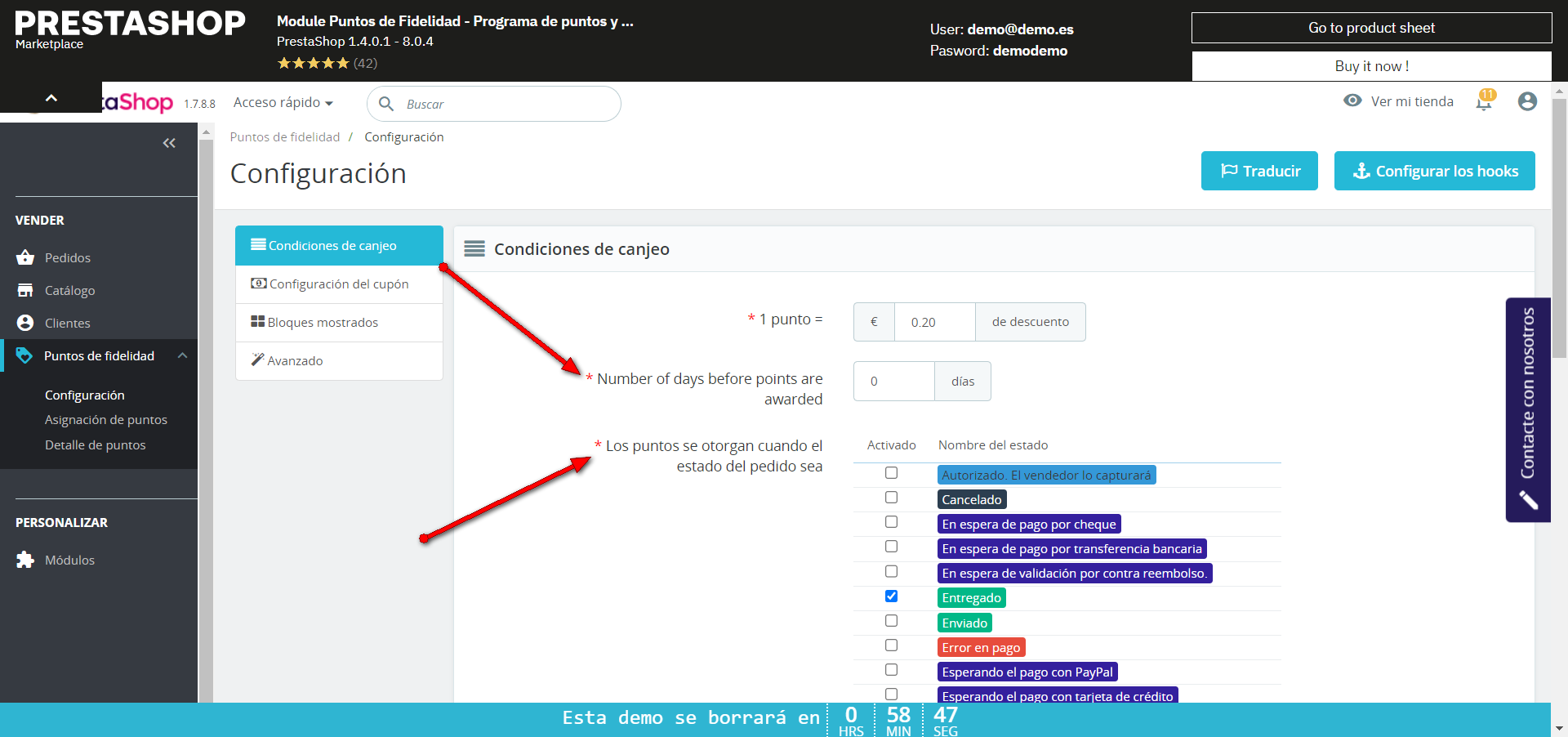1568x737 pixels.
Task: Open Detalle de puntos in sidebar
Action: coord(96,445)
